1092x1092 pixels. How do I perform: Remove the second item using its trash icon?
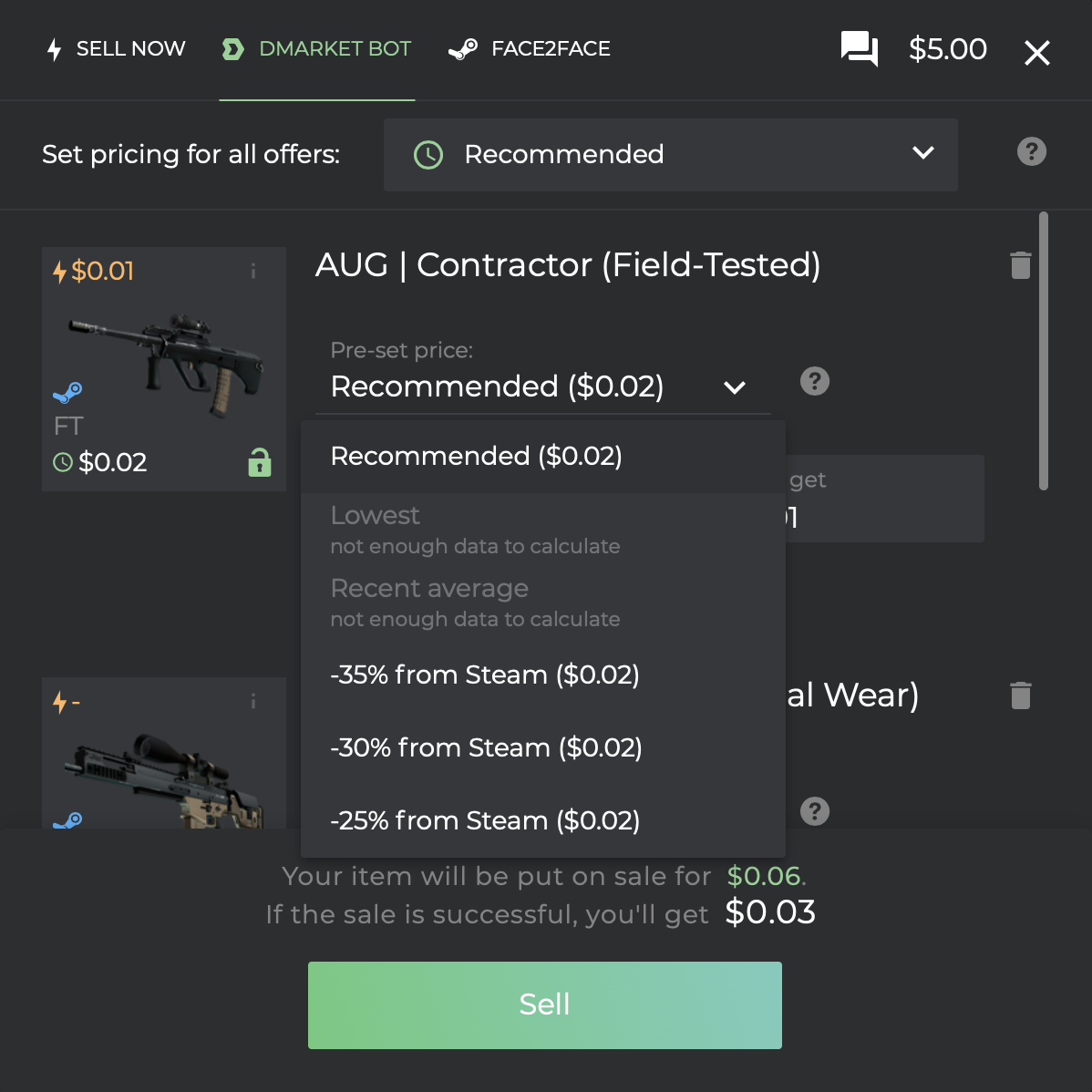point(1020,695)
